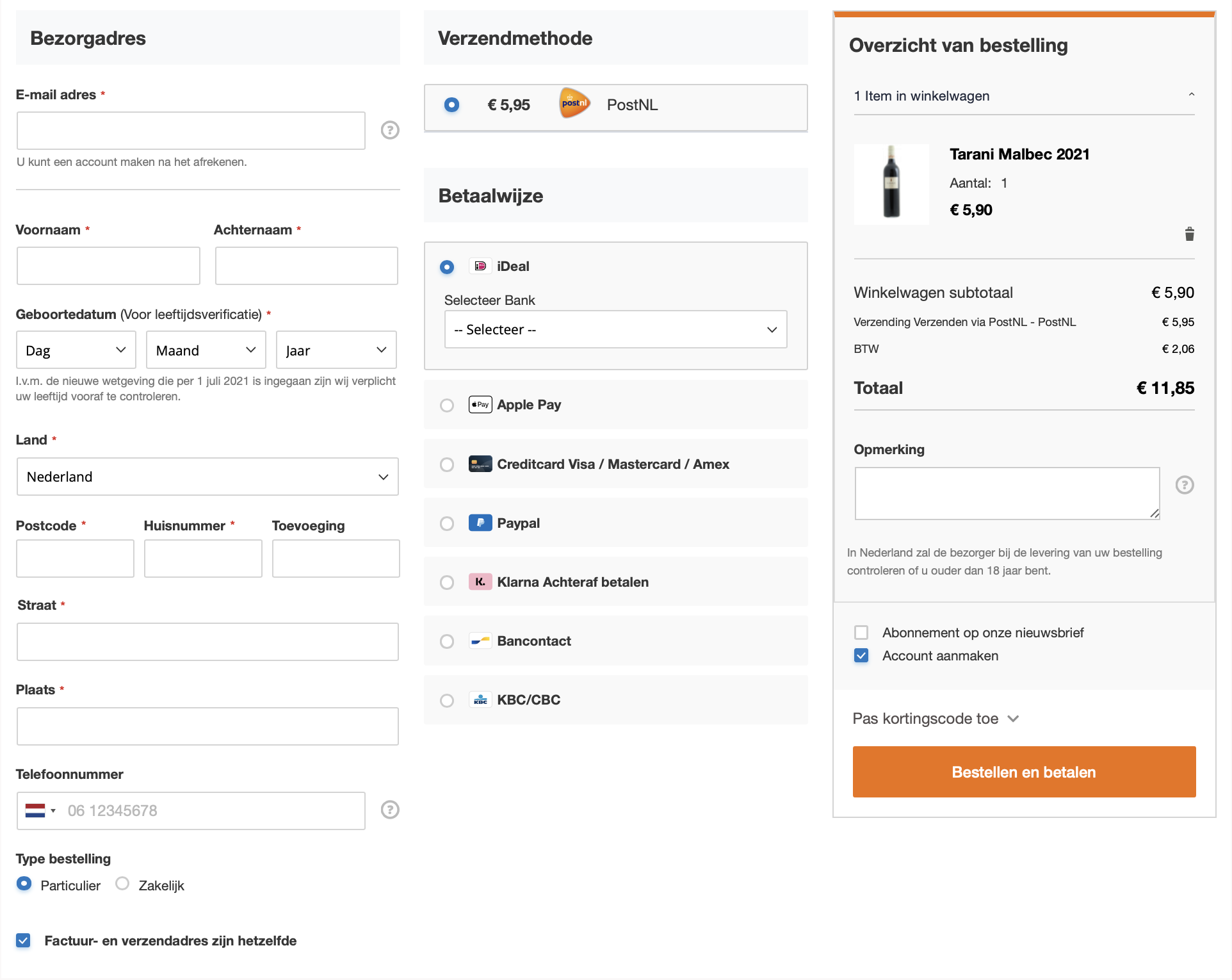Image resolution: width=1232 pixels, height=980 pixels.
Task: Open the Selecteer Bank dropdown
Action: point(615,329)
